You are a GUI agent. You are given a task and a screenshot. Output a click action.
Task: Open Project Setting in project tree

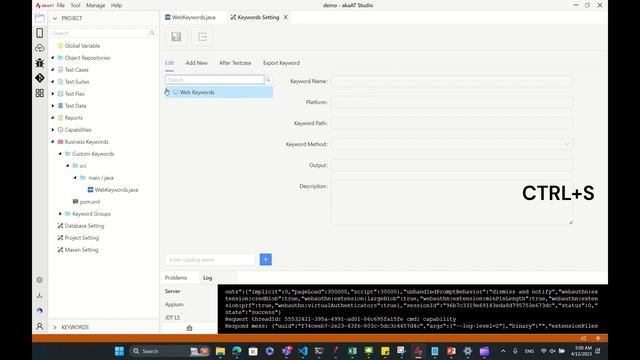click(82, 238)
